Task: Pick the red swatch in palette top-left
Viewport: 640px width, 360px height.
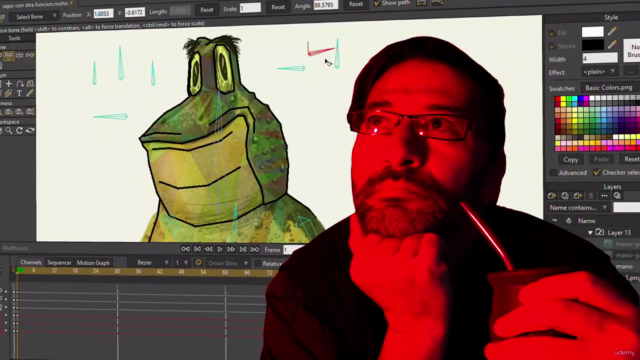Action: (x=558, y=99)
